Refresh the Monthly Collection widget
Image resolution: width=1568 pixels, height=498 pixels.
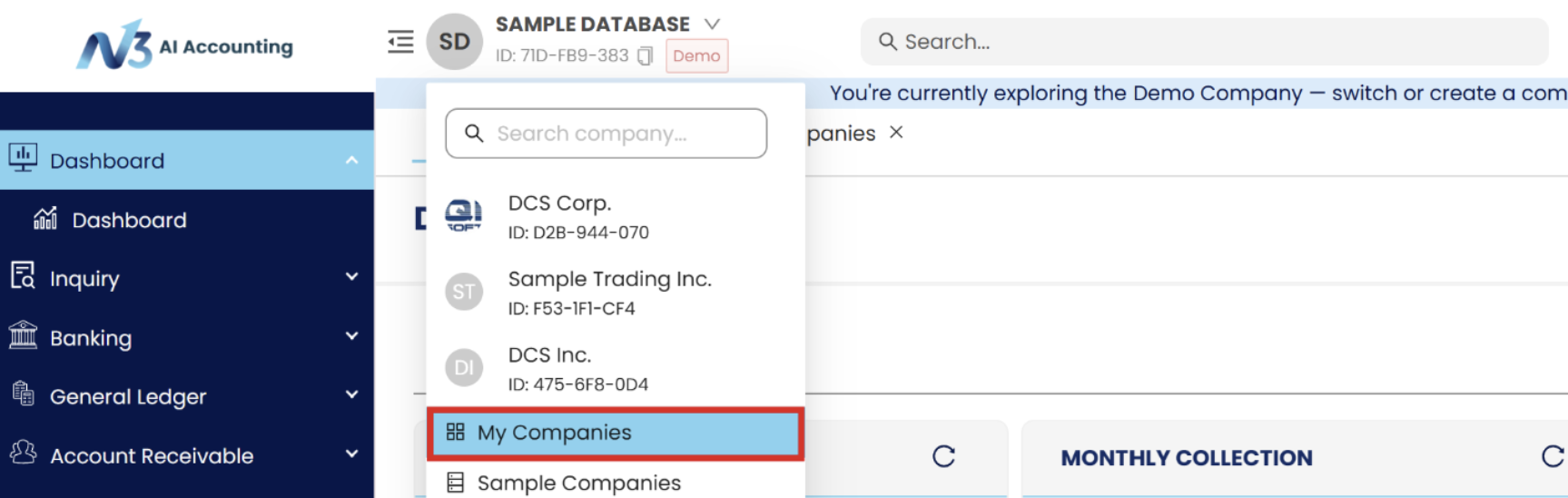(x=1552, y=456)
